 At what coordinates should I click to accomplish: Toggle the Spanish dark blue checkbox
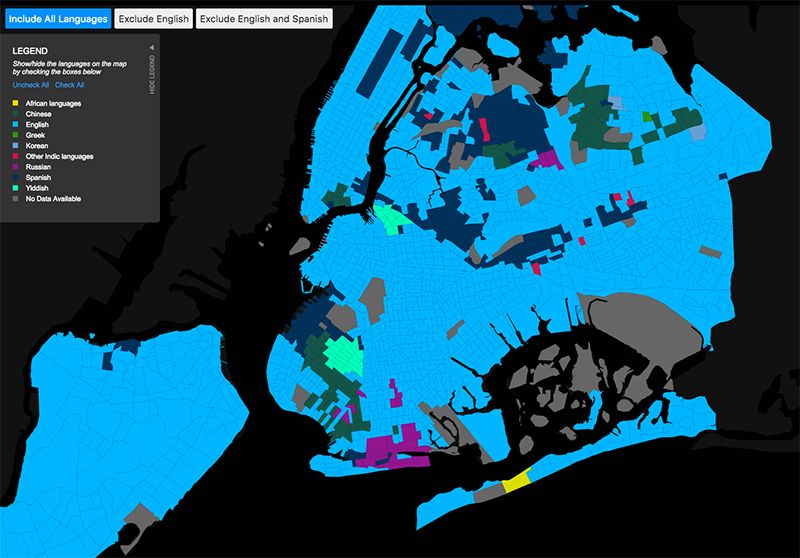point(16,178)
